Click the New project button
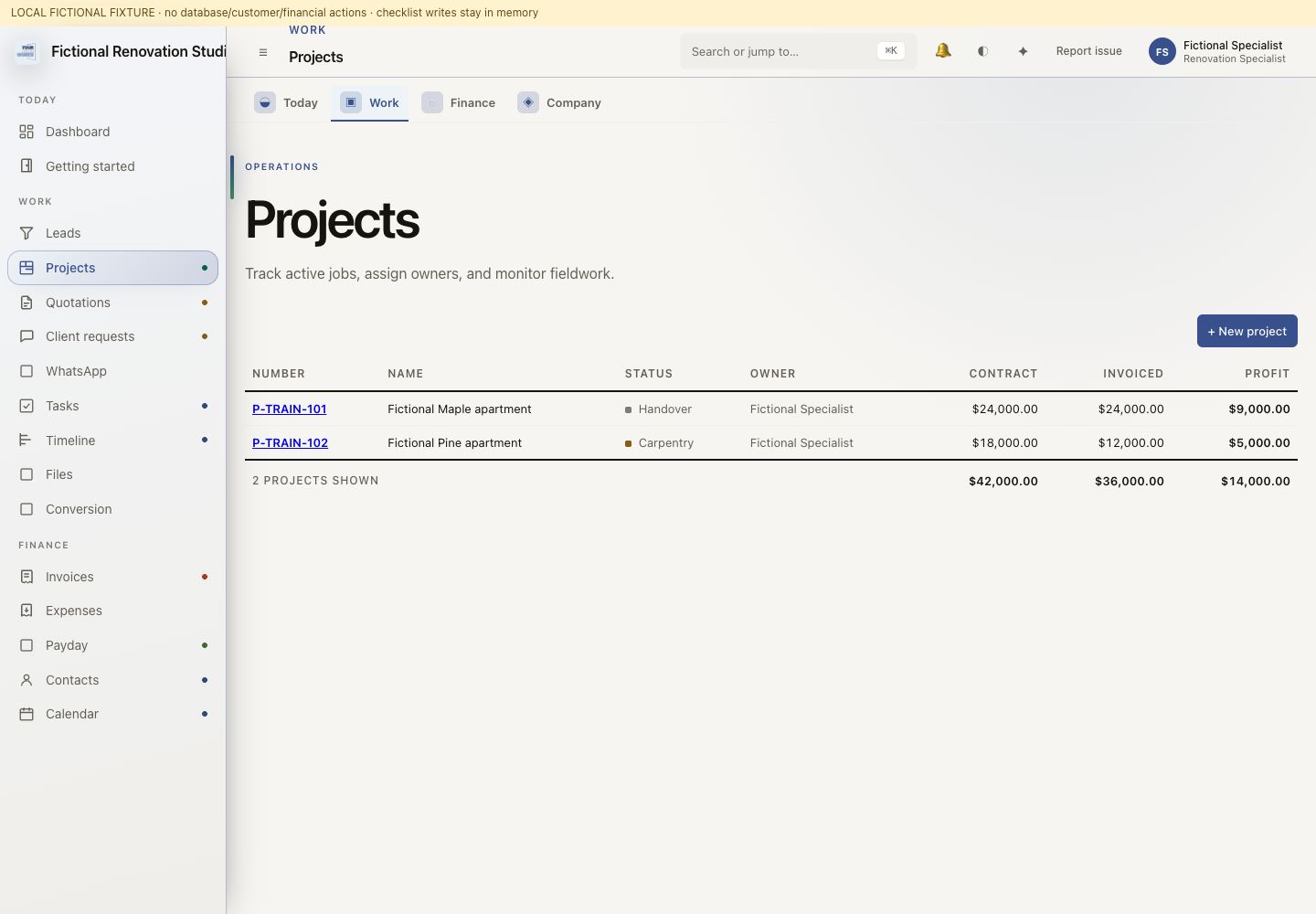Screen dimensions: 1316x914 pyautogui.click(x=1247, y=331)
